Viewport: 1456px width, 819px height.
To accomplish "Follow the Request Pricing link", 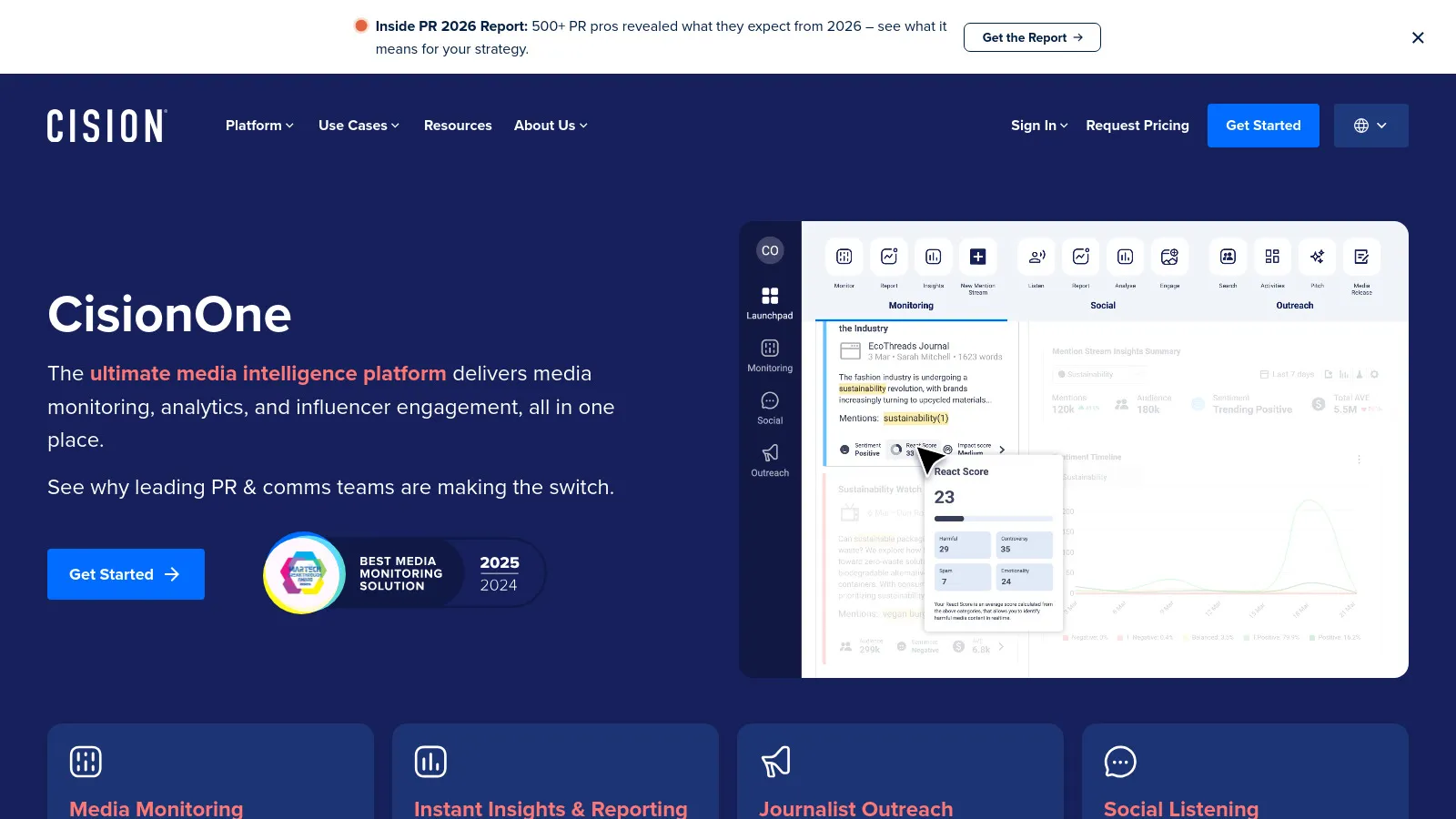I will click(x=1137, y=126).
